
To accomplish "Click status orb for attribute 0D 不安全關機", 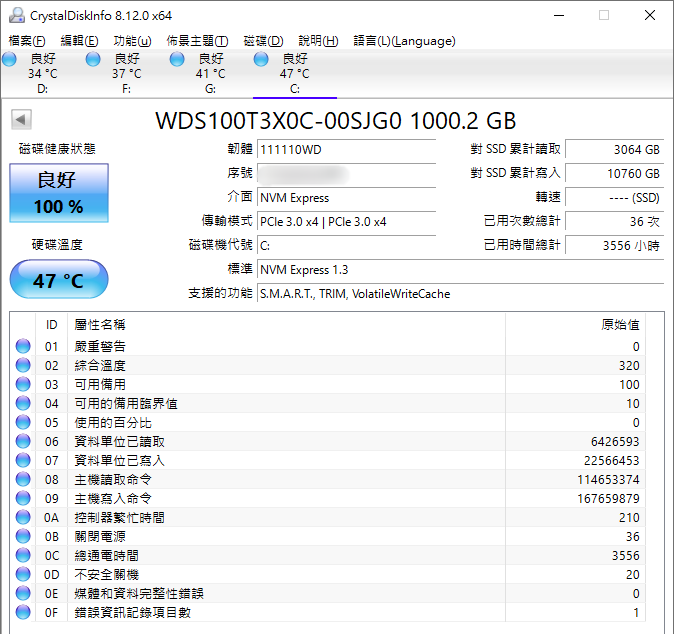I will coord(23,574).
